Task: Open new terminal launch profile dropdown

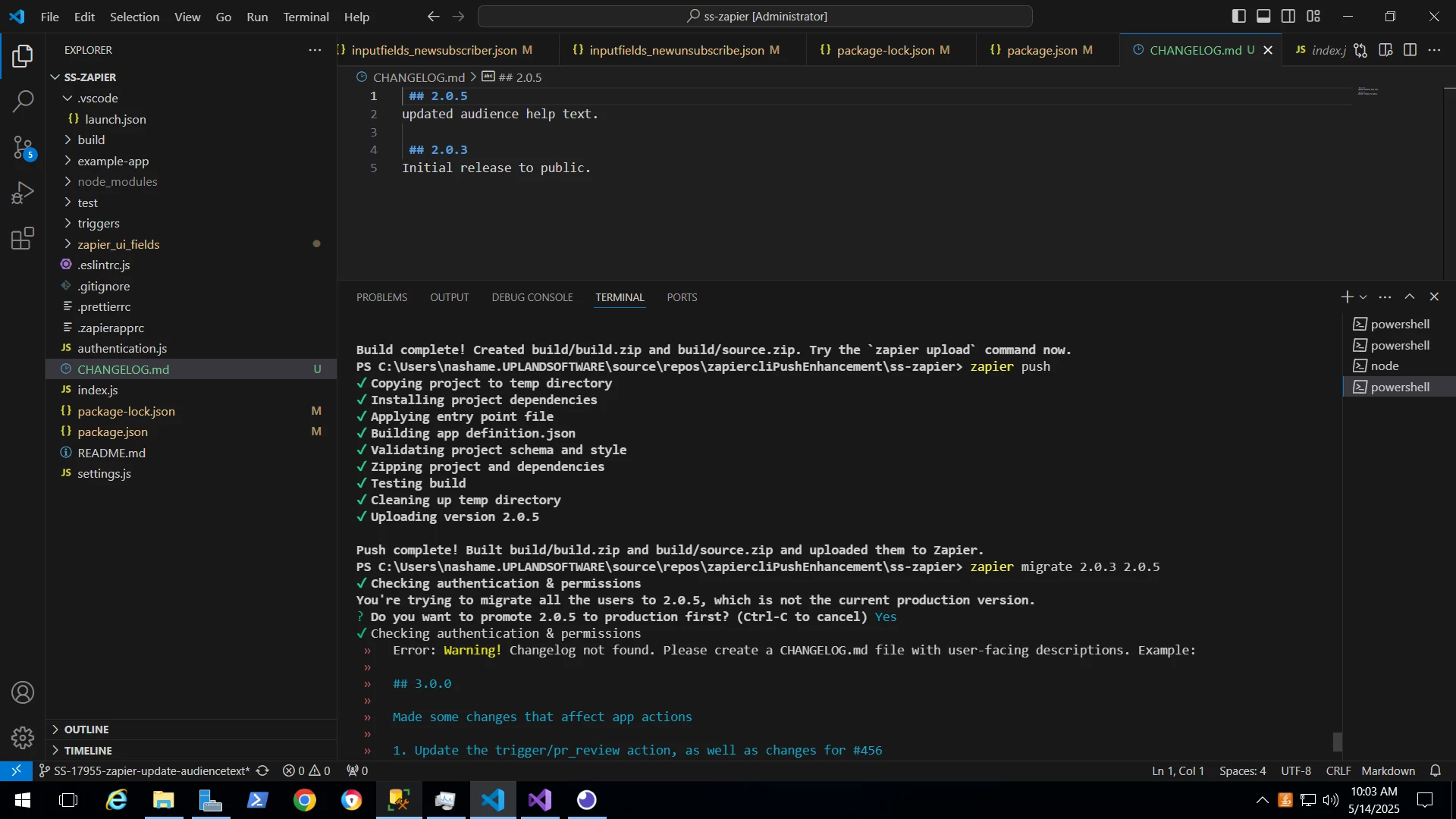Action: pyautogui.click(x=1363, y=297)
